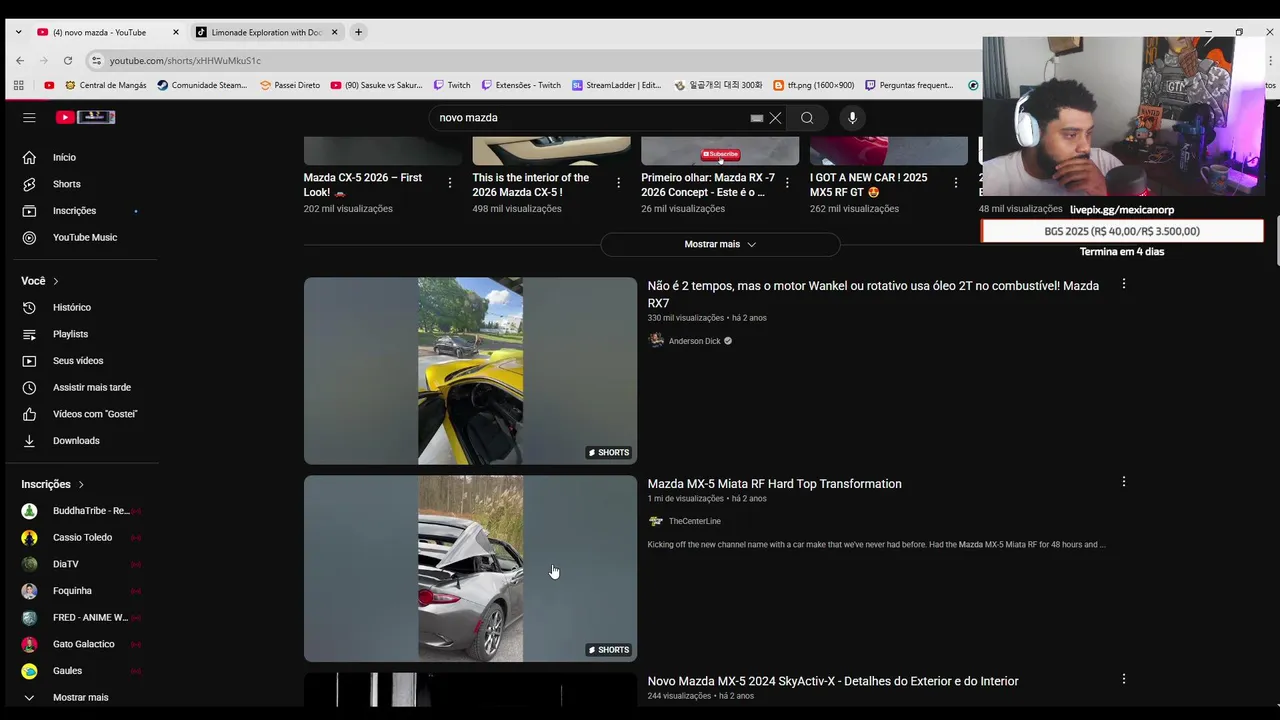Viewport: 1280px width, 720px height.
Task: Expand the Inscrições section header
Action: click(x=53, y=484)
